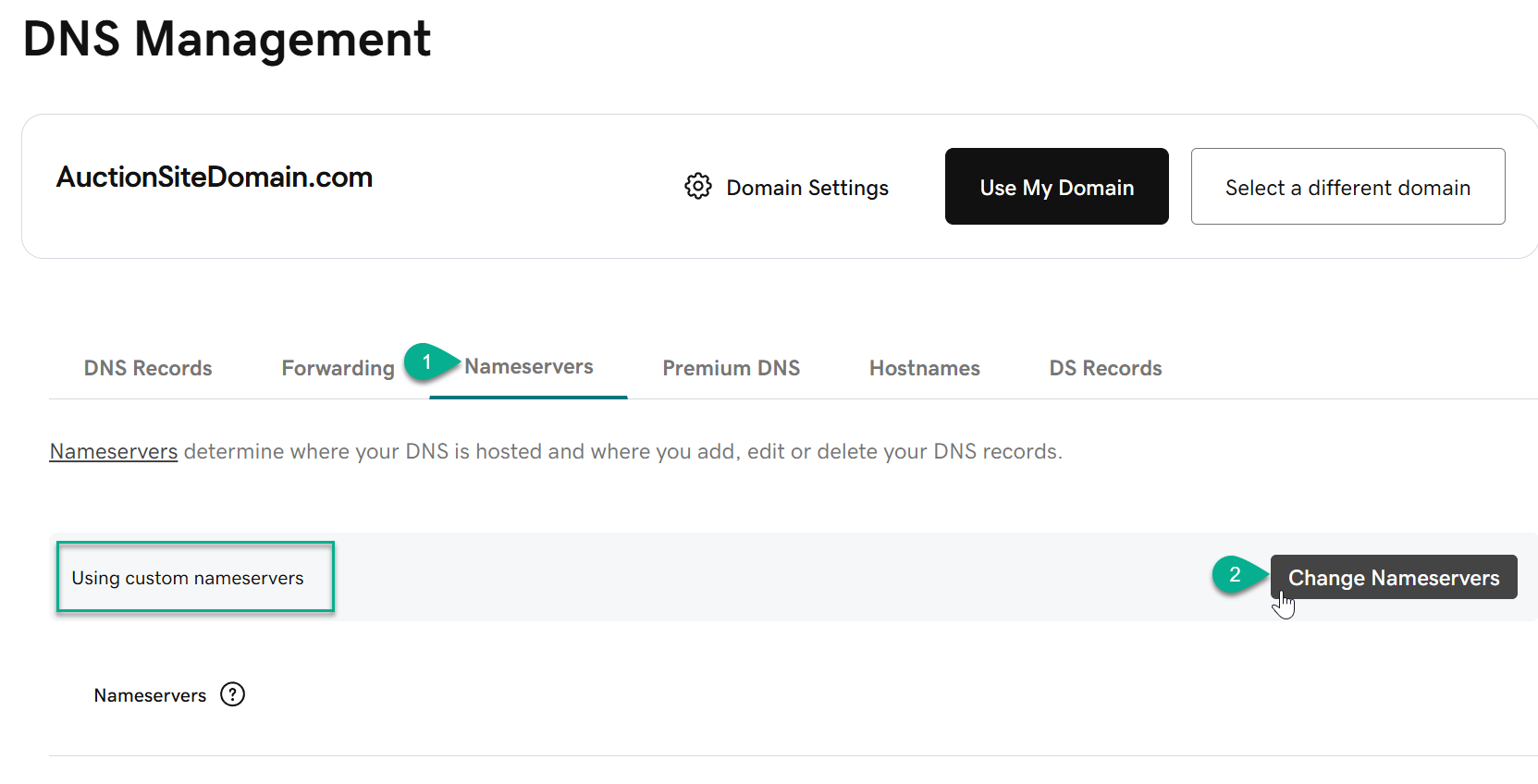Switch to the Forwarding tab
Image resolution: width=1538 pixels, height=784 pixels.
click(338, 368)
